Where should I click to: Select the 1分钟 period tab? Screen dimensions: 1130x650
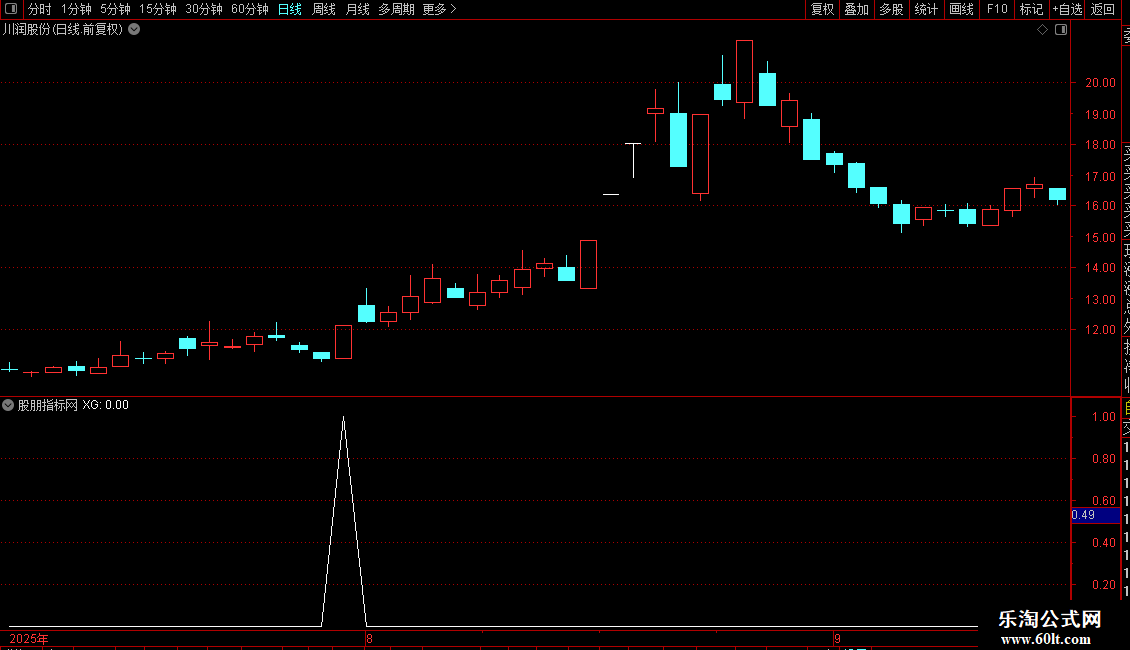[x=76, y=9]
